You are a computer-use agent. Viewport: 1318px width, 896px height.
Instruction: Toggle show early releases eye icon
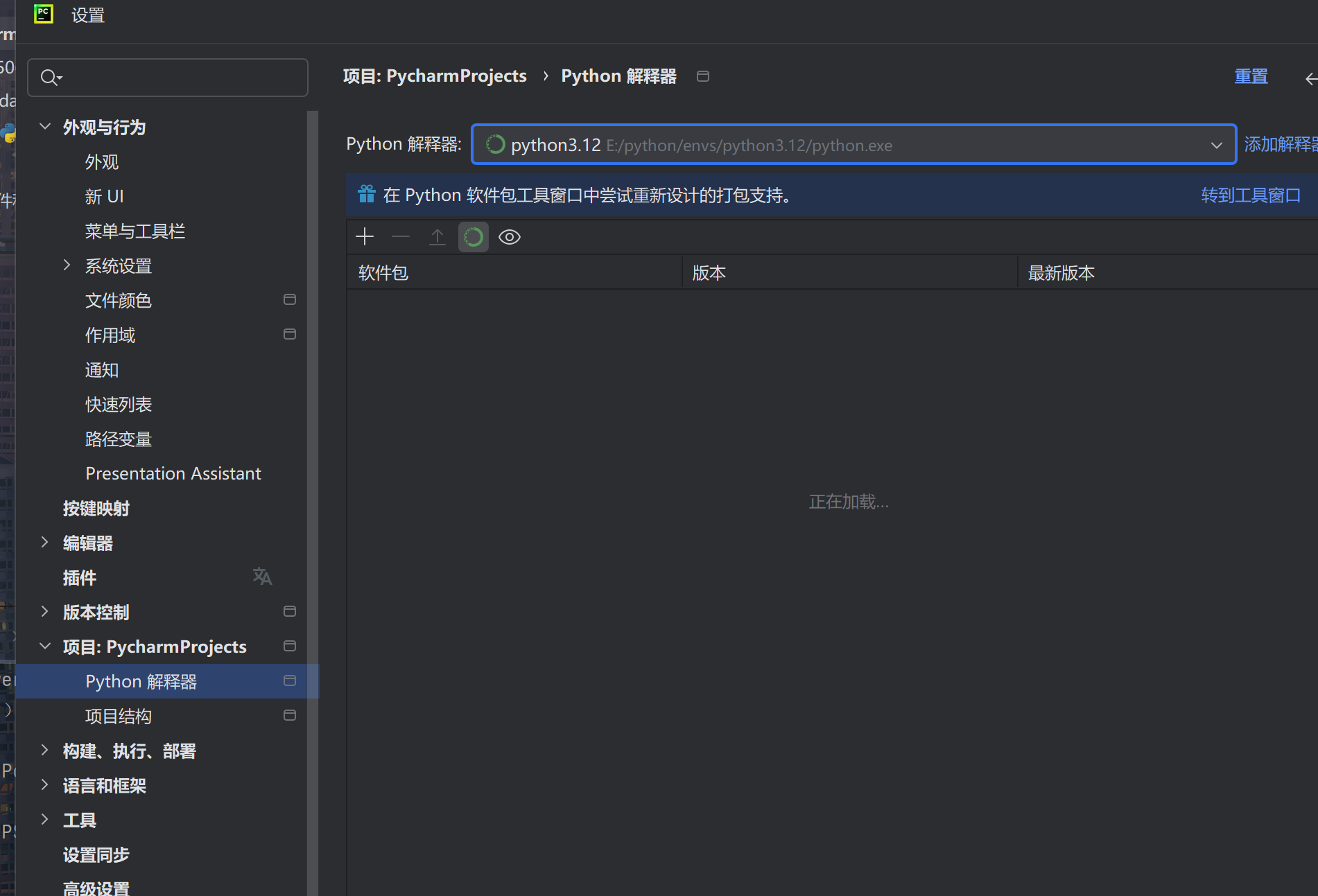pyautogui.click(x=510, y=237)
